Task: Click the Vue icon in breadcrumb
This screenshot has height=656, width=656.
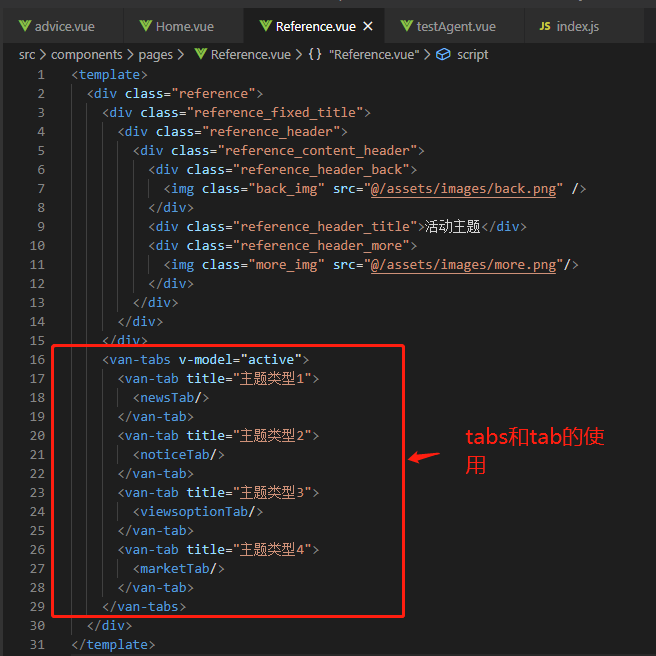Action: click(x=201, y=54)
